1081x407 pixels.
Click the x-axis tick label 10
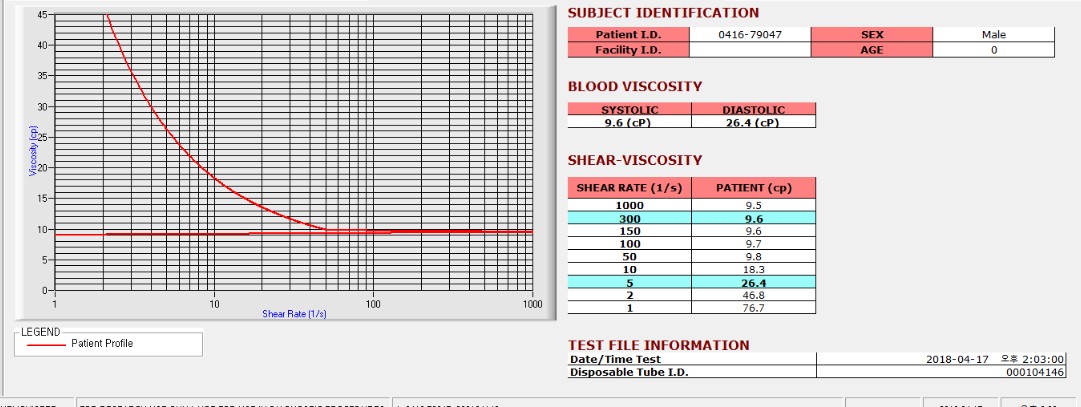[x=214, y=304]
